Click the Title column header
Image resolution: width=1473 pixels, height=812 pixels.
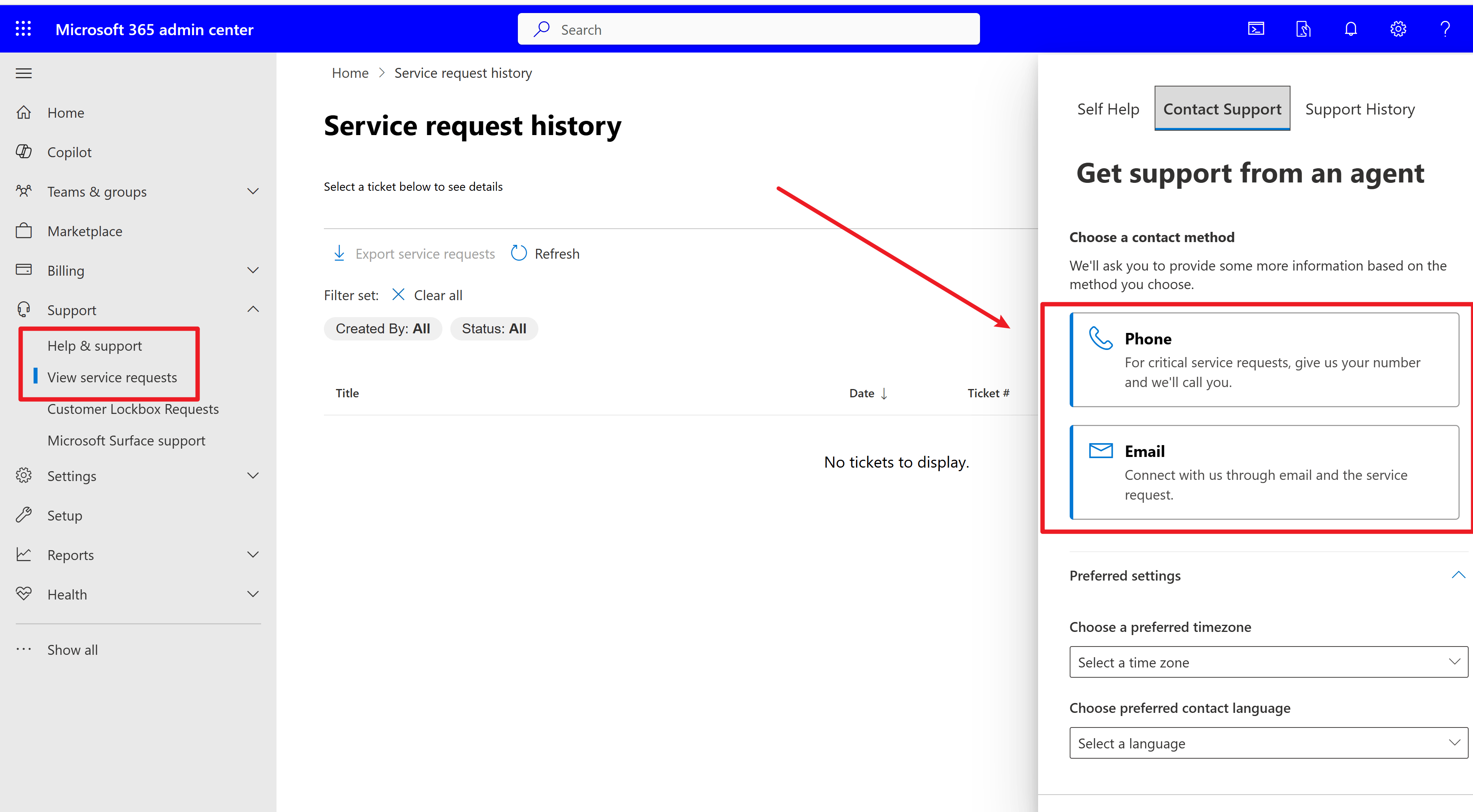coord(347,393)
